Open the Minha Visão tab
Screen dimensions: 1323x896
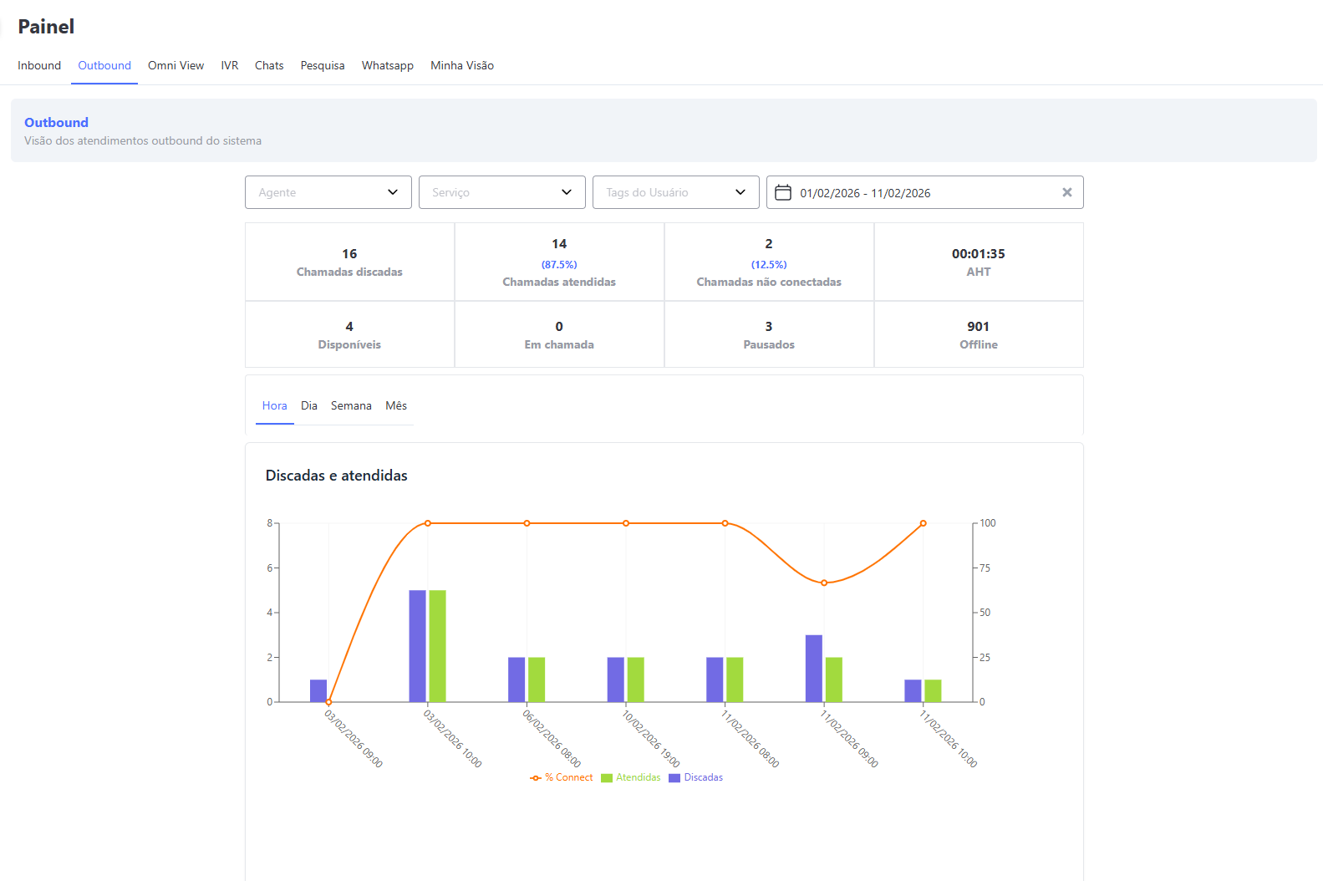coord(461,65)
